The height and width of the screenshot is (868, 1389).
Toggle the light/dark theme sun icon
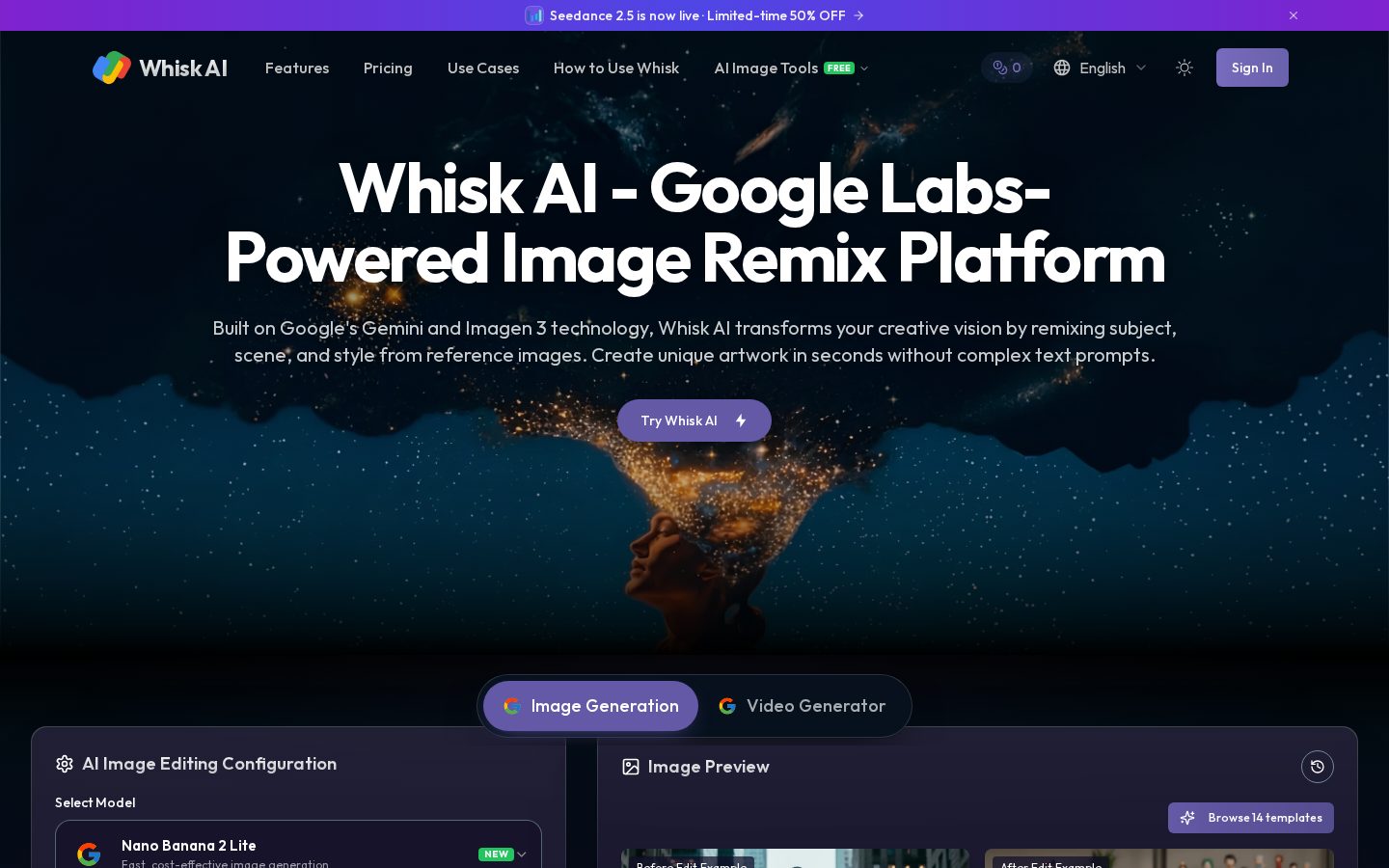(1185, 68)
